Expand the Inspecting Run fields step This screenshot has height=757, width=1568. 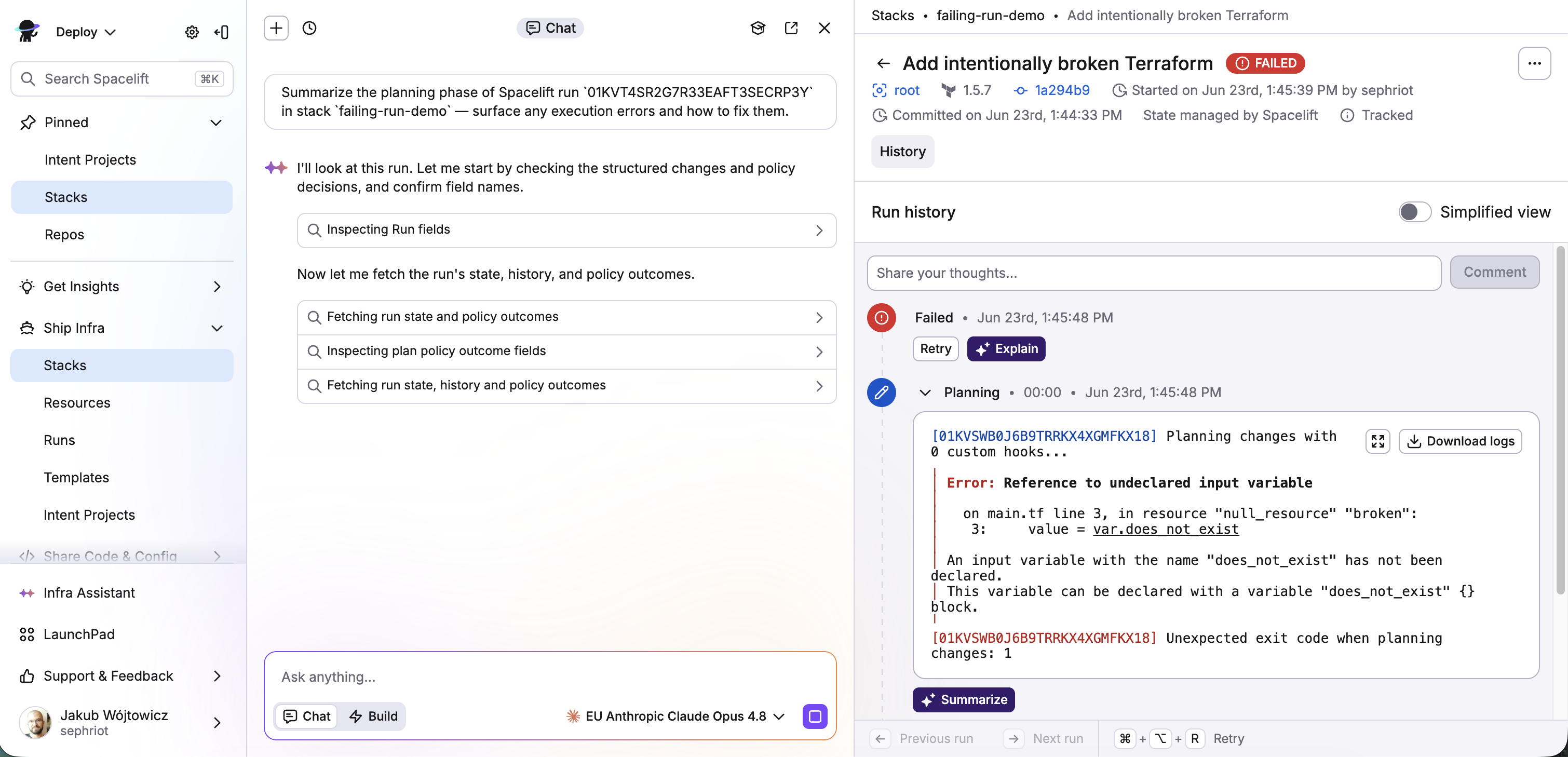point(566,230)
